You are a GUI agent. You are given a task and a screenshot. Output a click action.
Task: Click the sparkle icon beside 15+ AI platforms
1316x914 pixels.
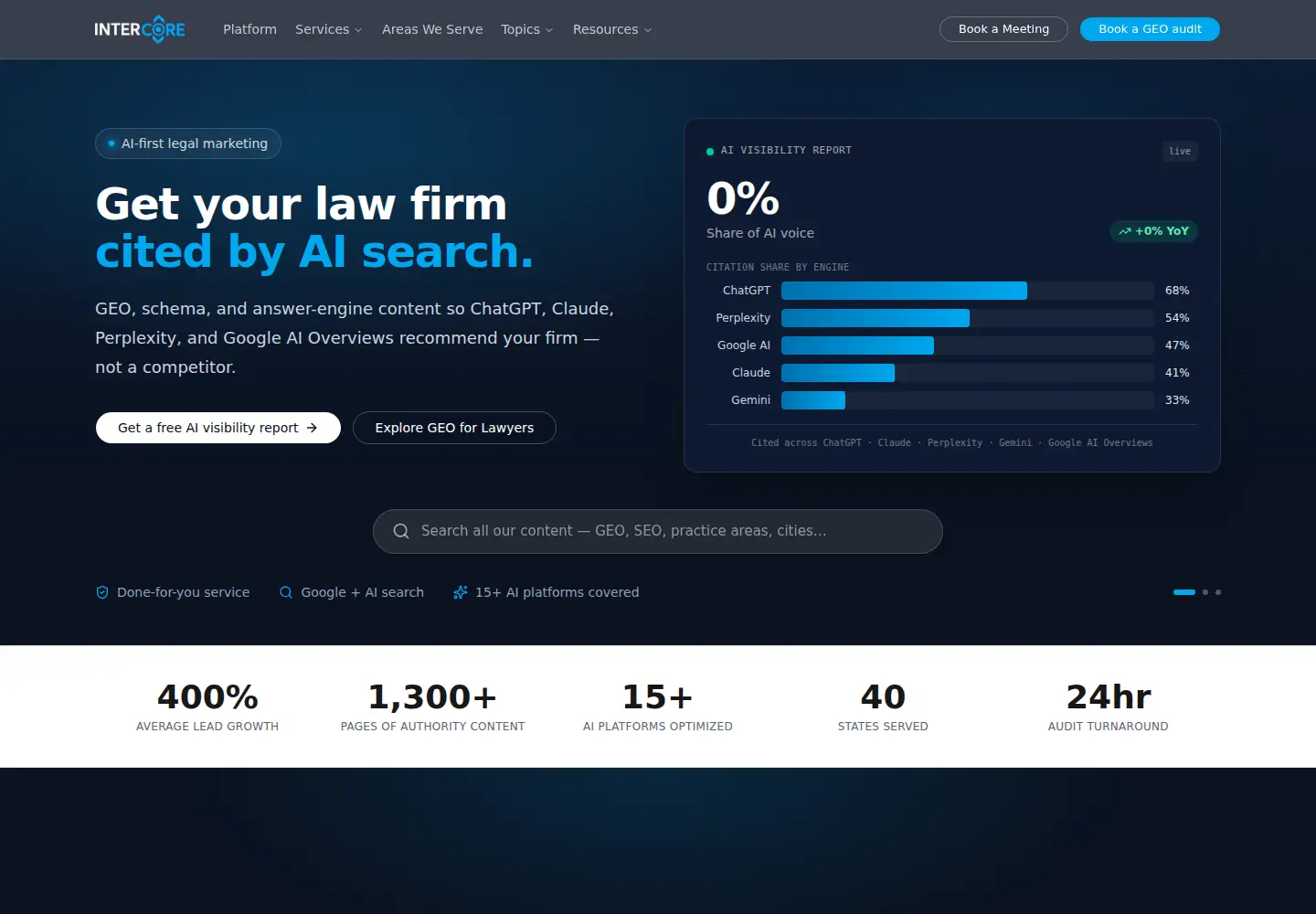[x=461, y=592]
